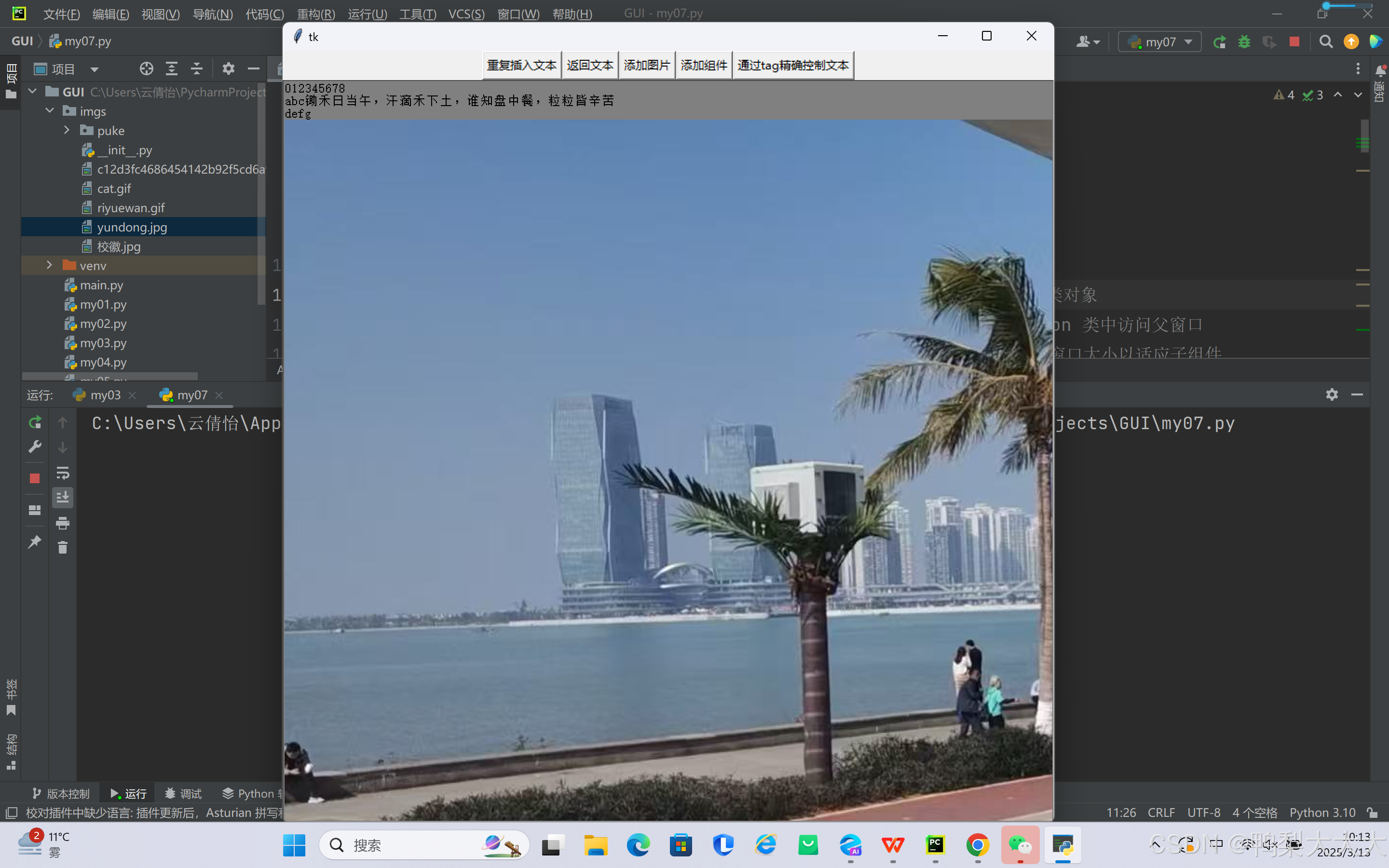The height and width of the screenshot is (868, 1389).
Task: Expand the venv folder
Action: tap(49, 265)
